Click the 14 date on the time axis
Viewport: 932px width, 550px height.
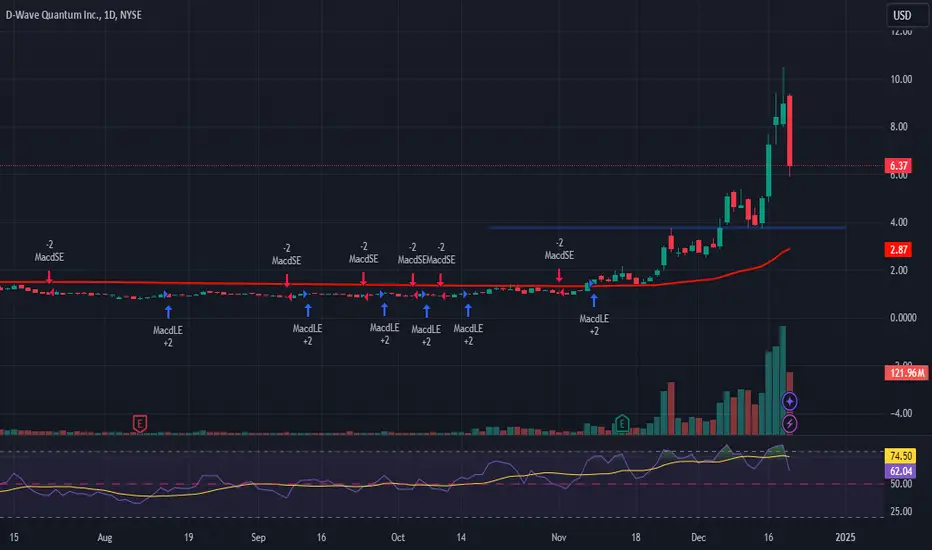[461, 538]
